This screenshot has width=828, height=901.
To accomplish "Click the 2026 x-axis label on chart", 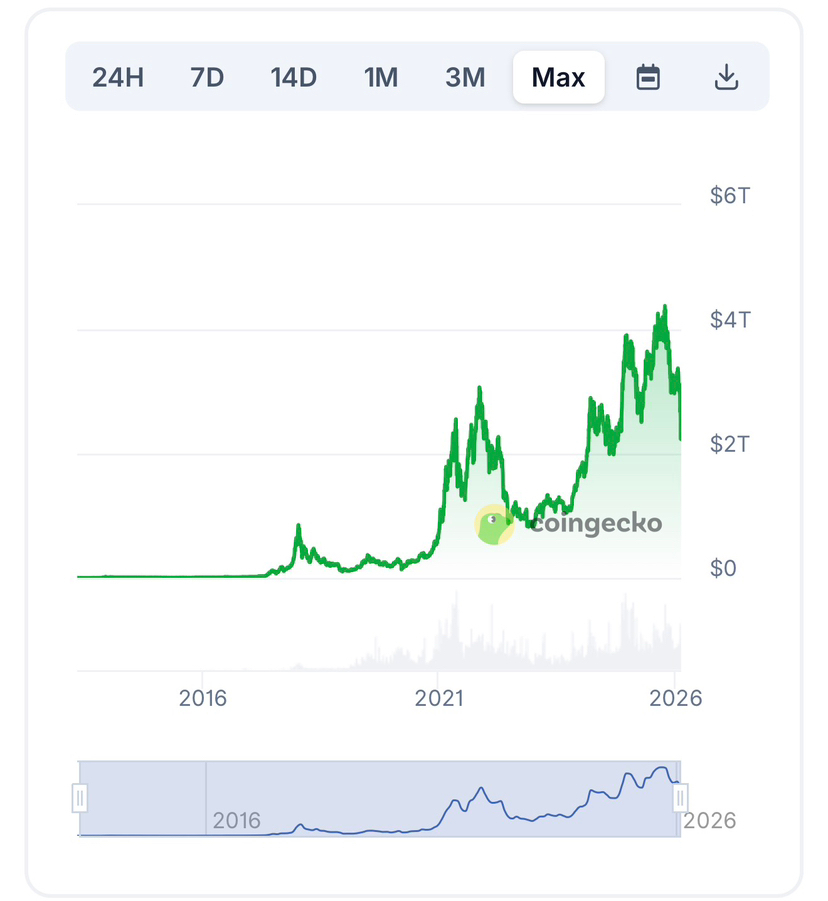I will point(675,698).
